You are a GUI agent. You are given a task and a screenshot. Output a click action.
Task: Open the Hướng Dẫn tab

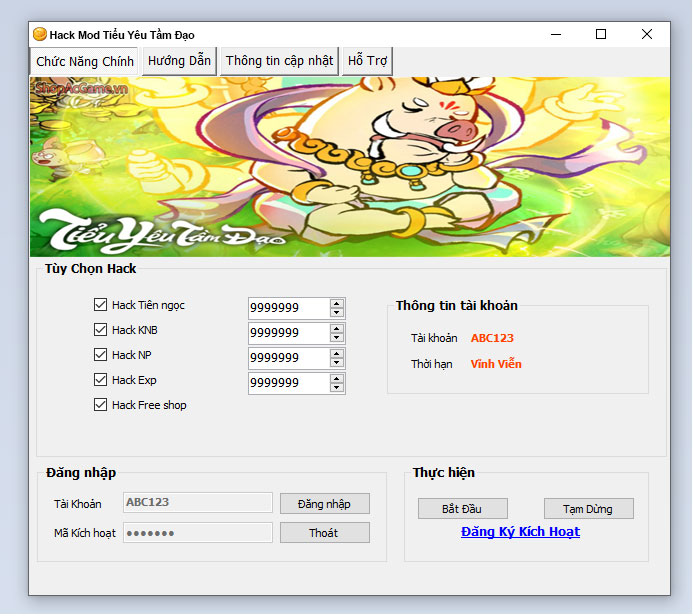pyautogui.click(x=179, y=61)
